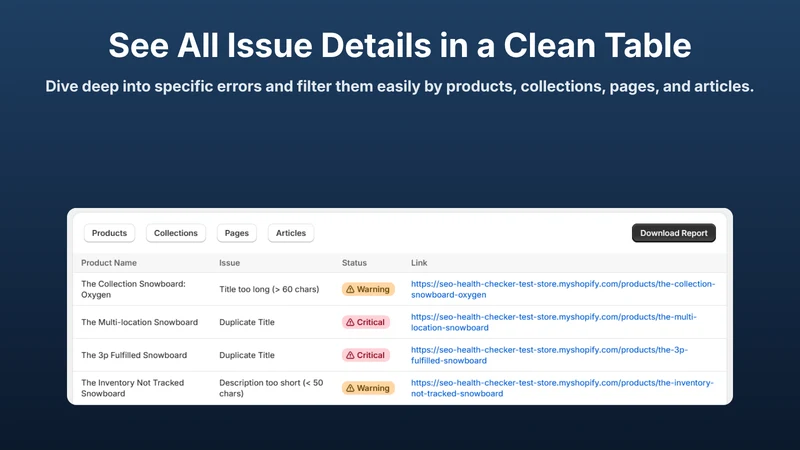Screen dimensions: 800x450
Task: Select the Products filter tab
Action: click(x=109, y=233)
